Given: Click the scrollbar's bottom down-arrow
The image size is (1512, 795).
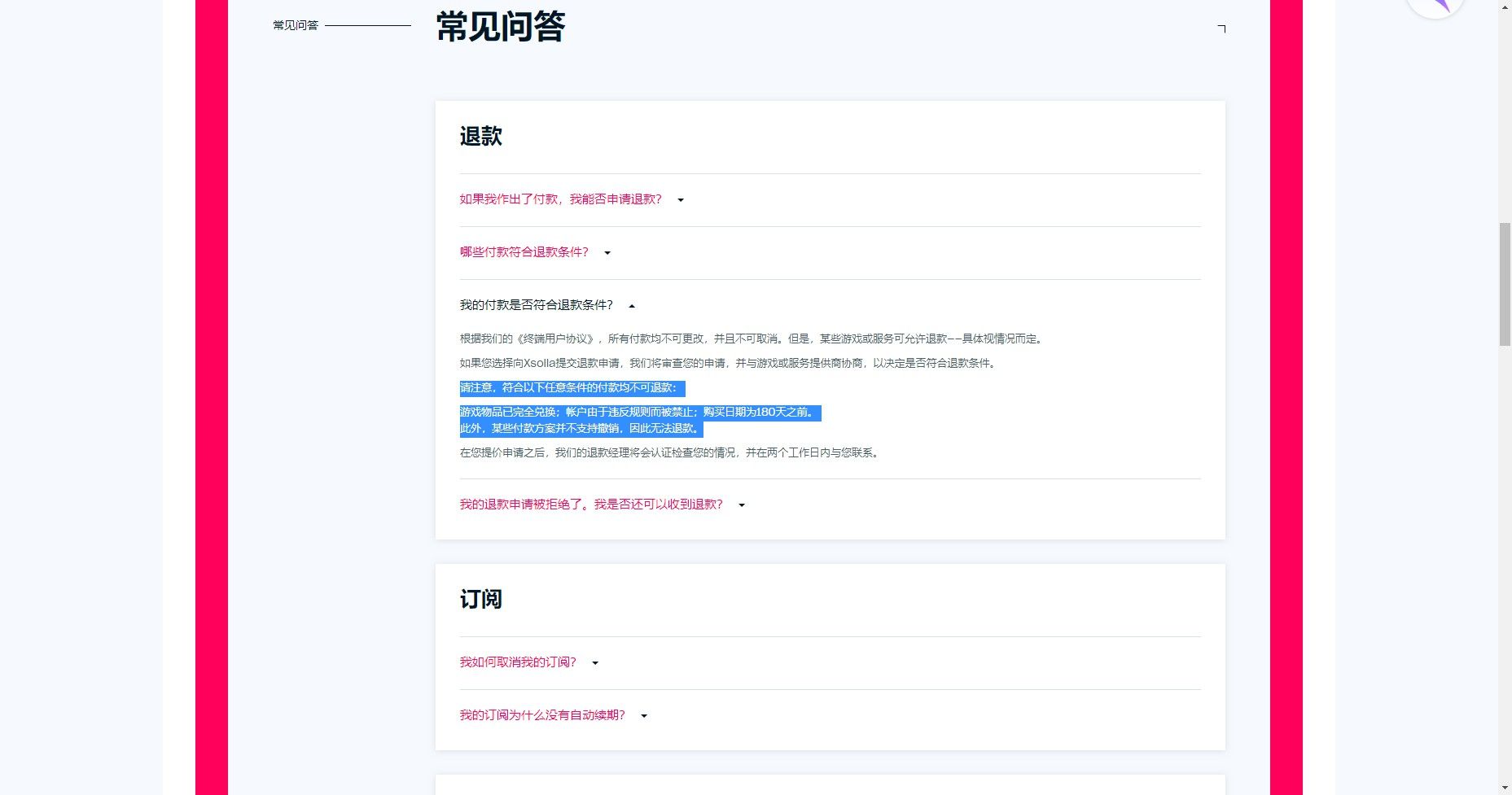Looking at the screenshot, I should [1505, 786].
